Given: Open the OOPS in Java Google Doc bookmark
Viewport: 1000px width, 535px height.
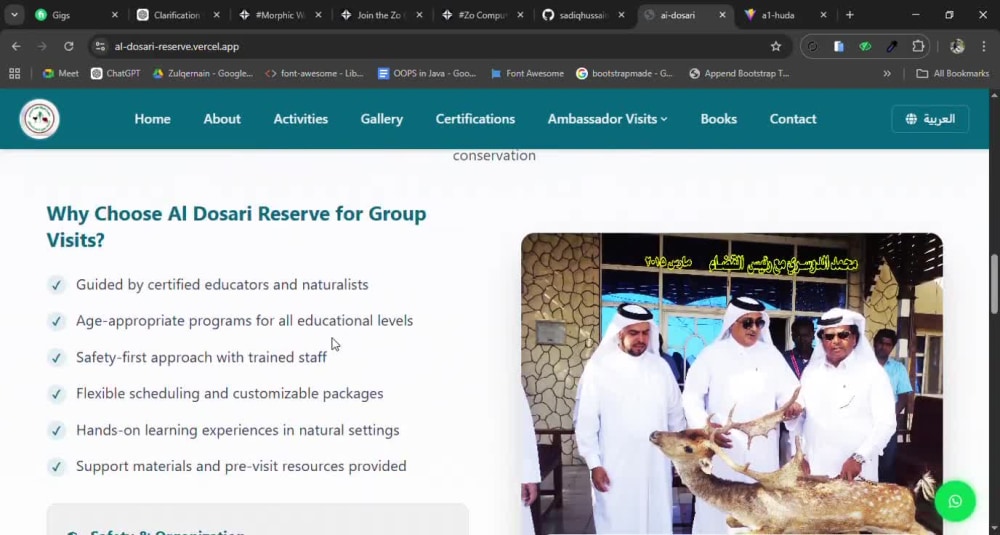Looking at the screenshot, I should point(427,73).
